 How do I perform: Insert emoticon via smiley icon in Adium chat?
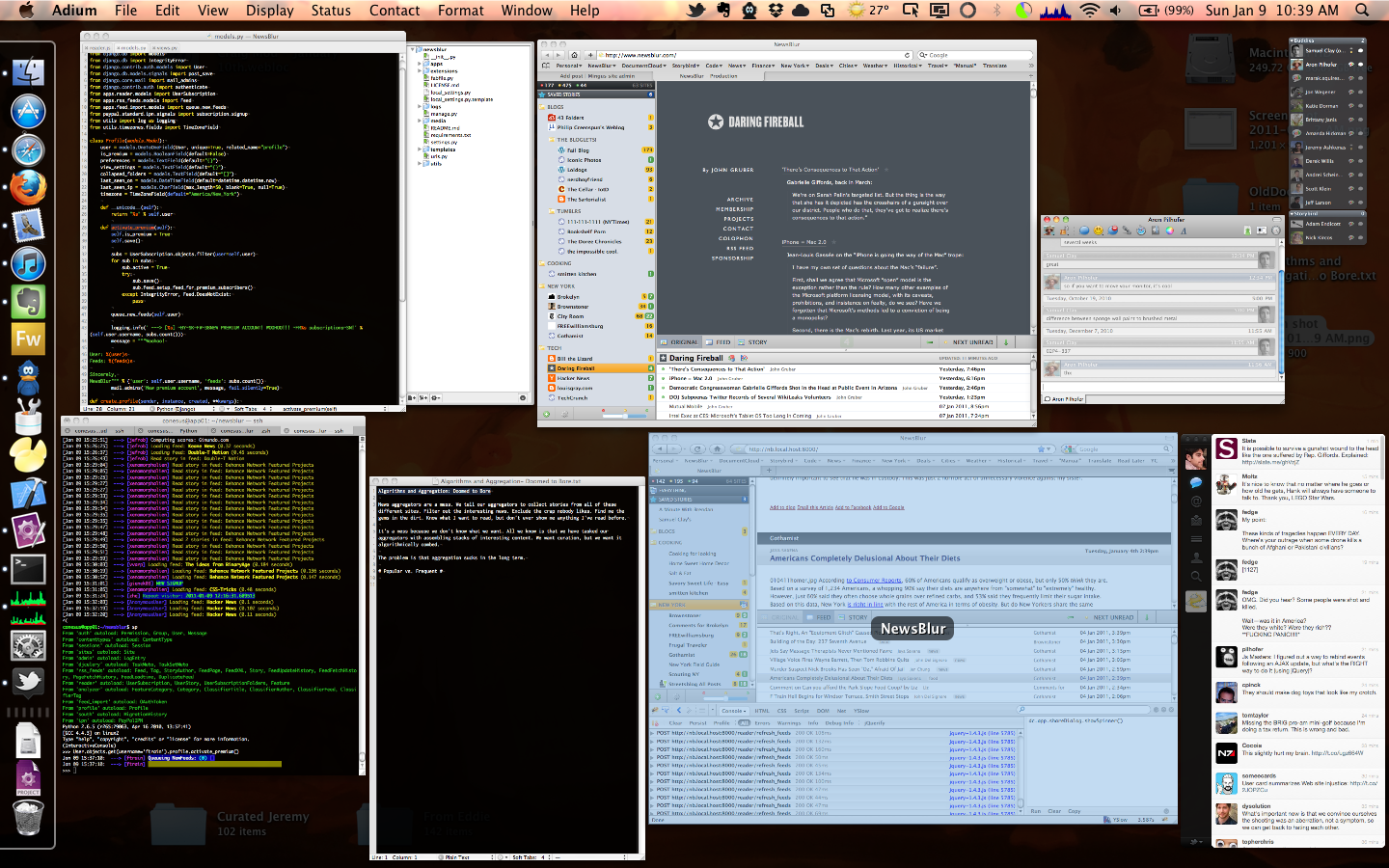click(x=1098, y=231)
